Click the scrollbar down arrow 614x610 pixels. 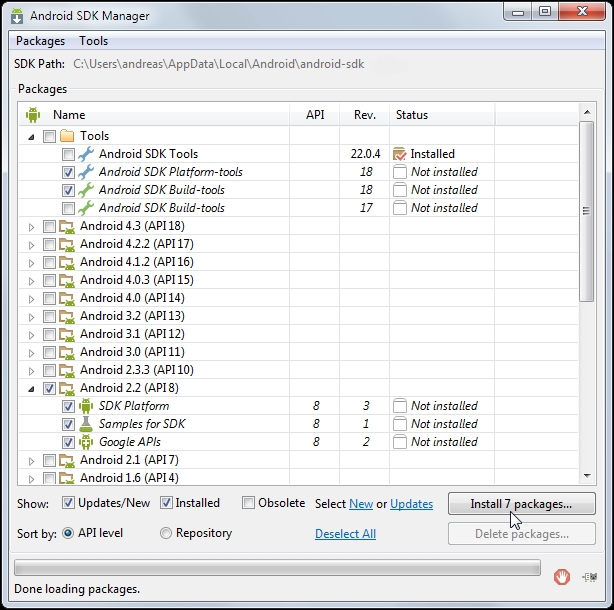(587, 476)
